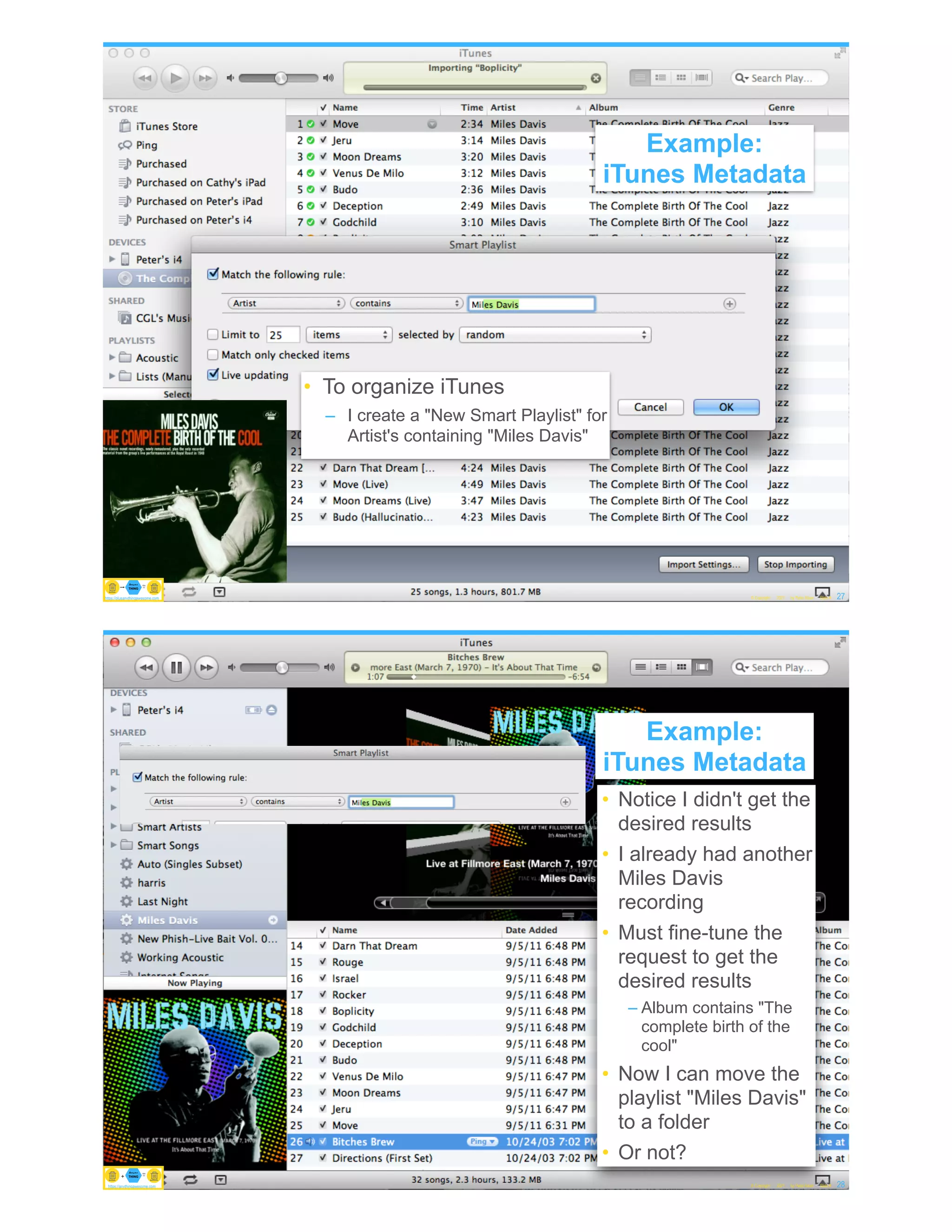
Task: Switch to list view in the top iTunes window
Action: [640, 77]
